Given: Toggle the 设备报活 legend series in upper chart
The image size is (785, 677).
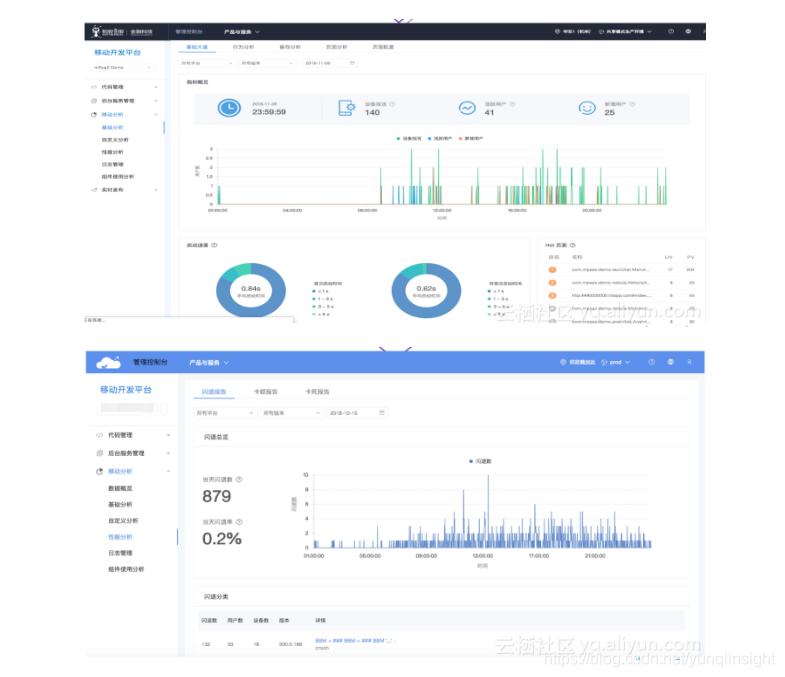Looking at the screenshot, I should click(x=409, y=139).
